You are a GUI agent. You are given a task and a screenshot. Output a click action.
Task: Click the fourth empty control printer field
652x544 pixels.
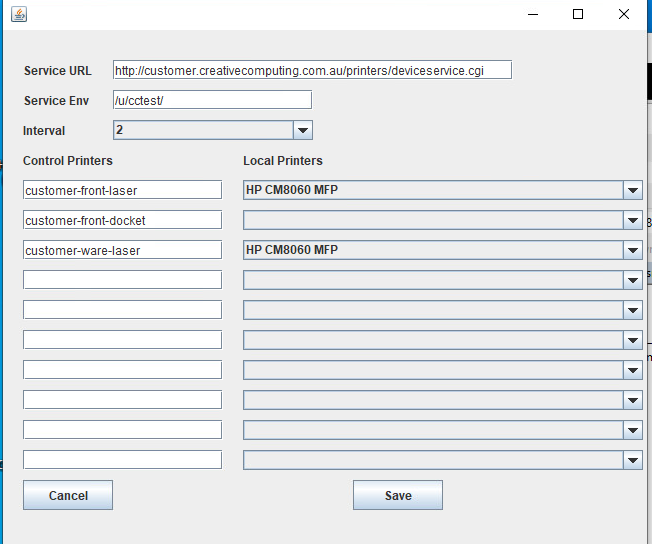(122, 280)
